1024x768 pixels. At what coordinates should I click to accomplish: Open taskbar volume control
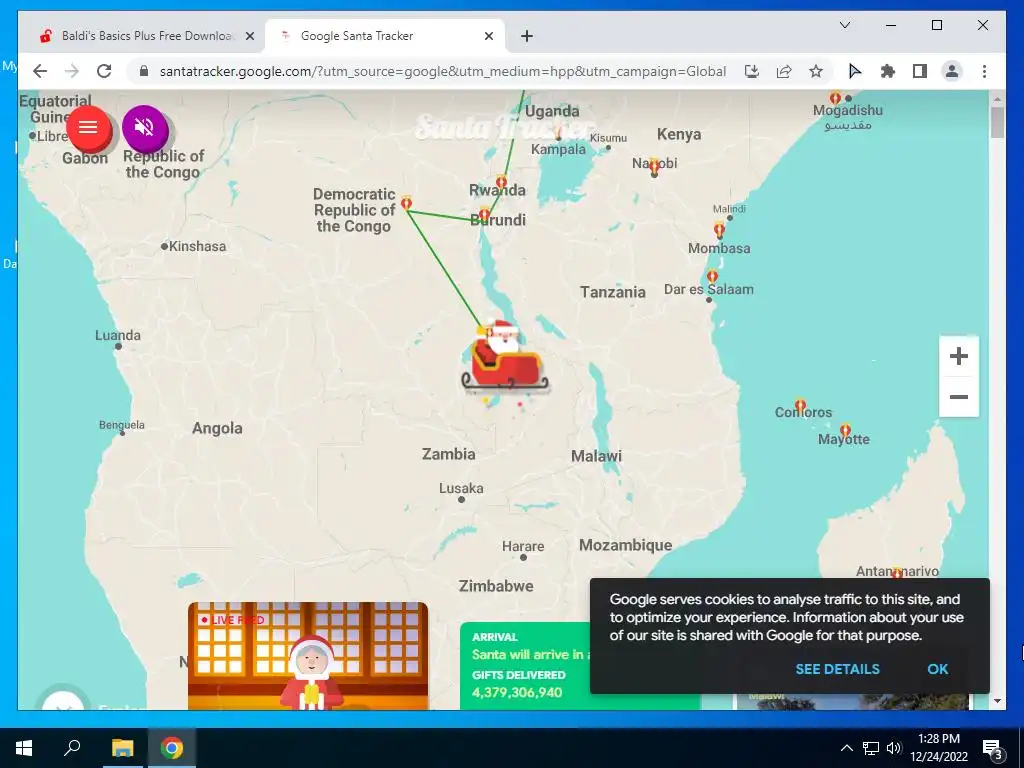894,748
